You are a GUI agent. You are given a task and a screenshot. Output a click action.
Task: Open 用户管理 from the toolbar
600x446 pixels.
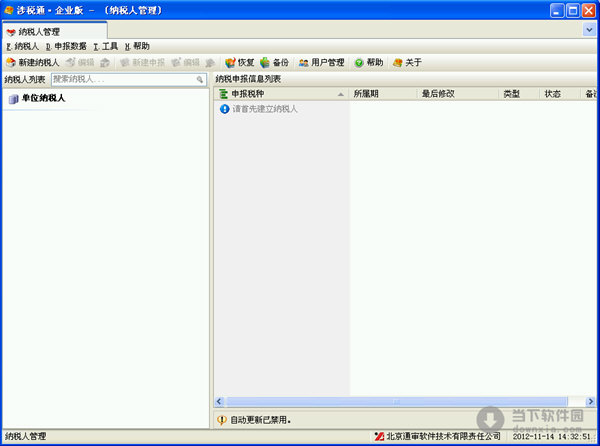pos(321,62)
